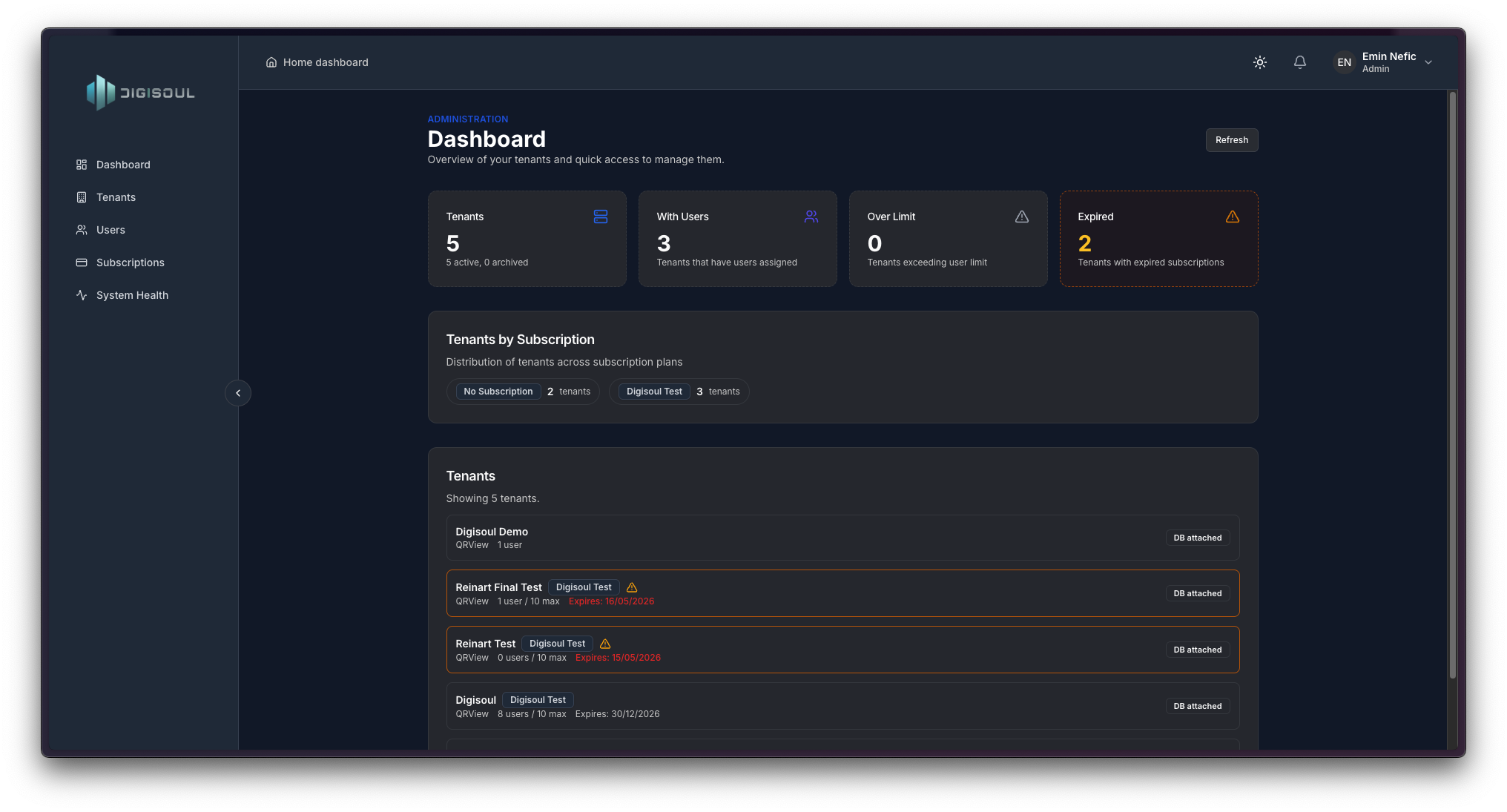This screenshot has height=812, width=1507.
Task: Click the Tenants building icon in sidebar
Action: pyautogui.click(x=82, y=197)
